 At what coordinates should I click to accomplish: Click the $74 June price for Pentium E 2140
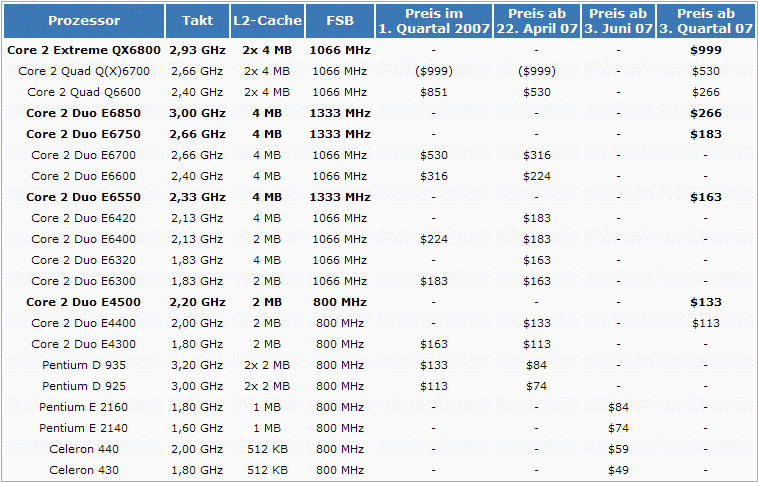click(x=618, y=428)
